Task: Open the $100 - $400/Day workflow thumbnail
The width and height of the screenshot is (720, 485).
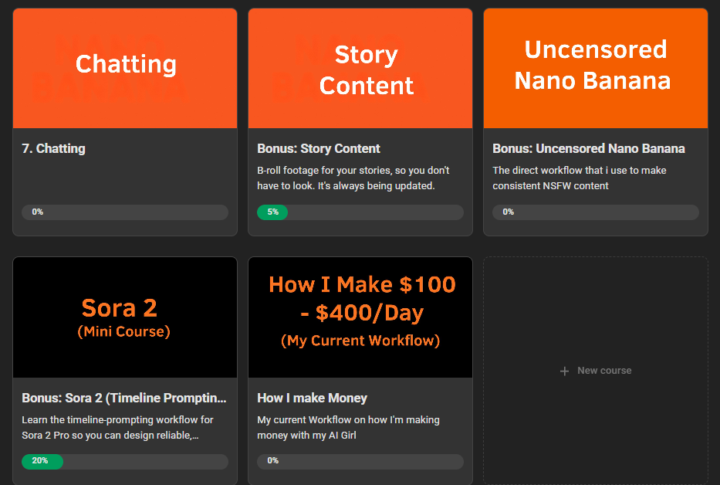Action: 360,317
